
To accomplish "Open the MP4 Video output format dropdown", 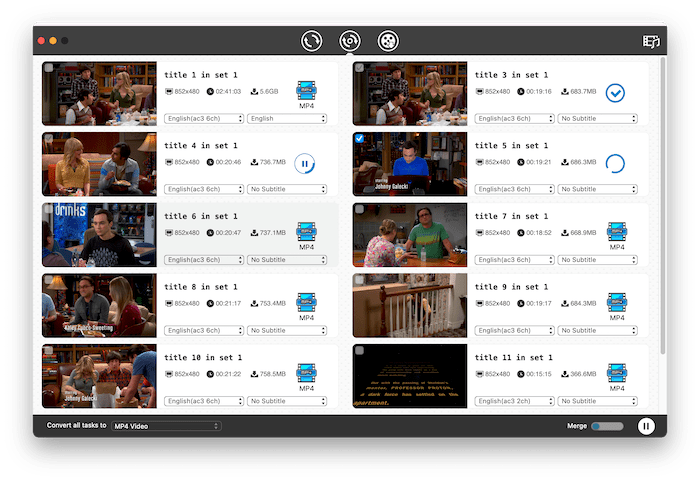I will (165, 426).
